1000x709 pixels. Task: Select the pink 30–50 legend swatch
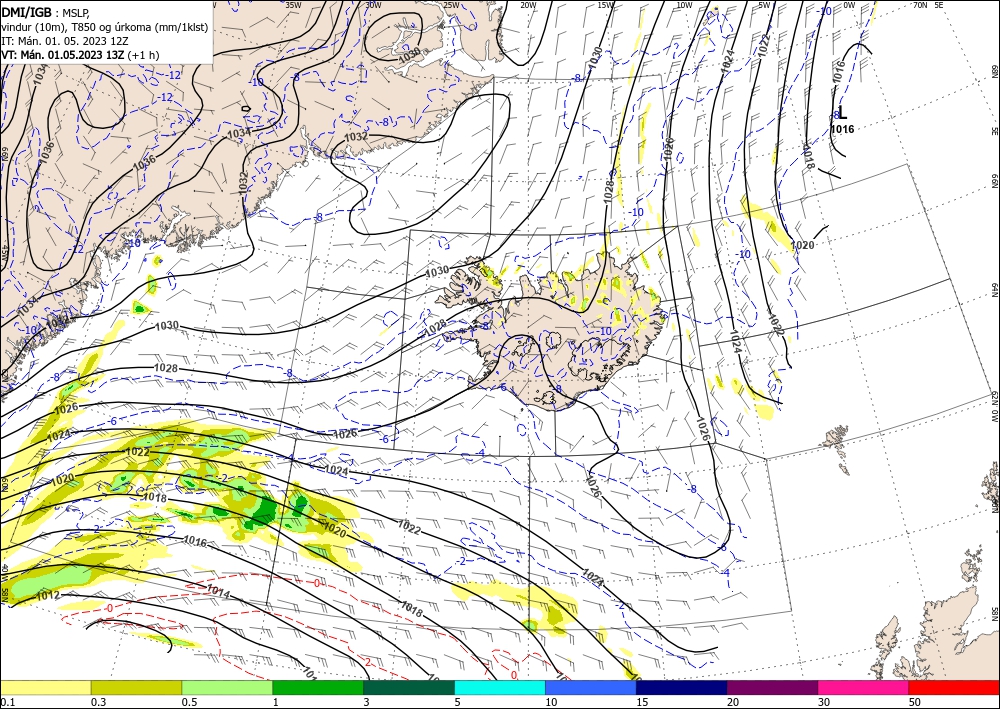coord(864,688)
